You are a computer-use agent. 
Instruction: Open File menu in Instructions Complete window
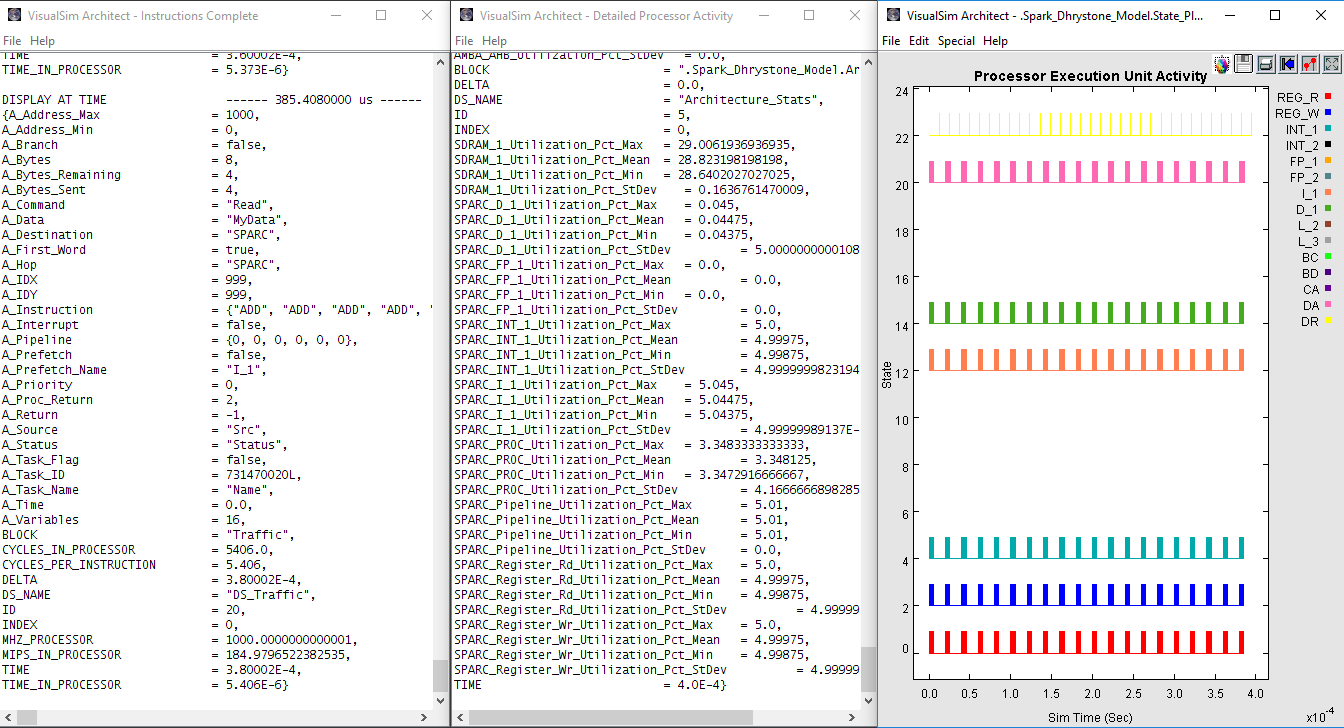tap(12, 41)
